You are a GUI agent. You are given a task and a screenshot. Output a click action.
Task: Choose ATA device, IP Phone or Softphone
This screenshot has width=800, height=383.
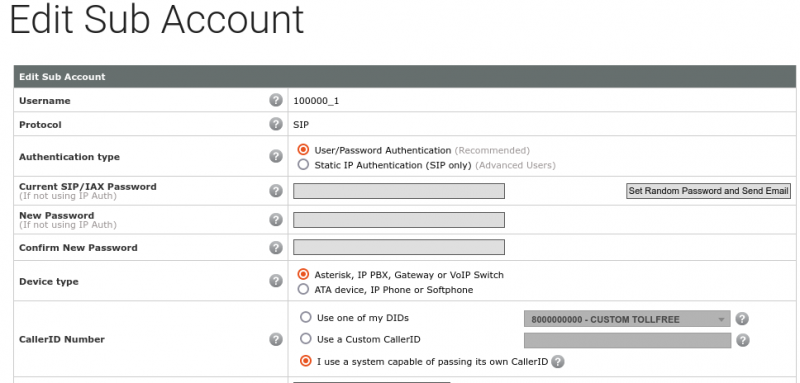coord(304,289)
